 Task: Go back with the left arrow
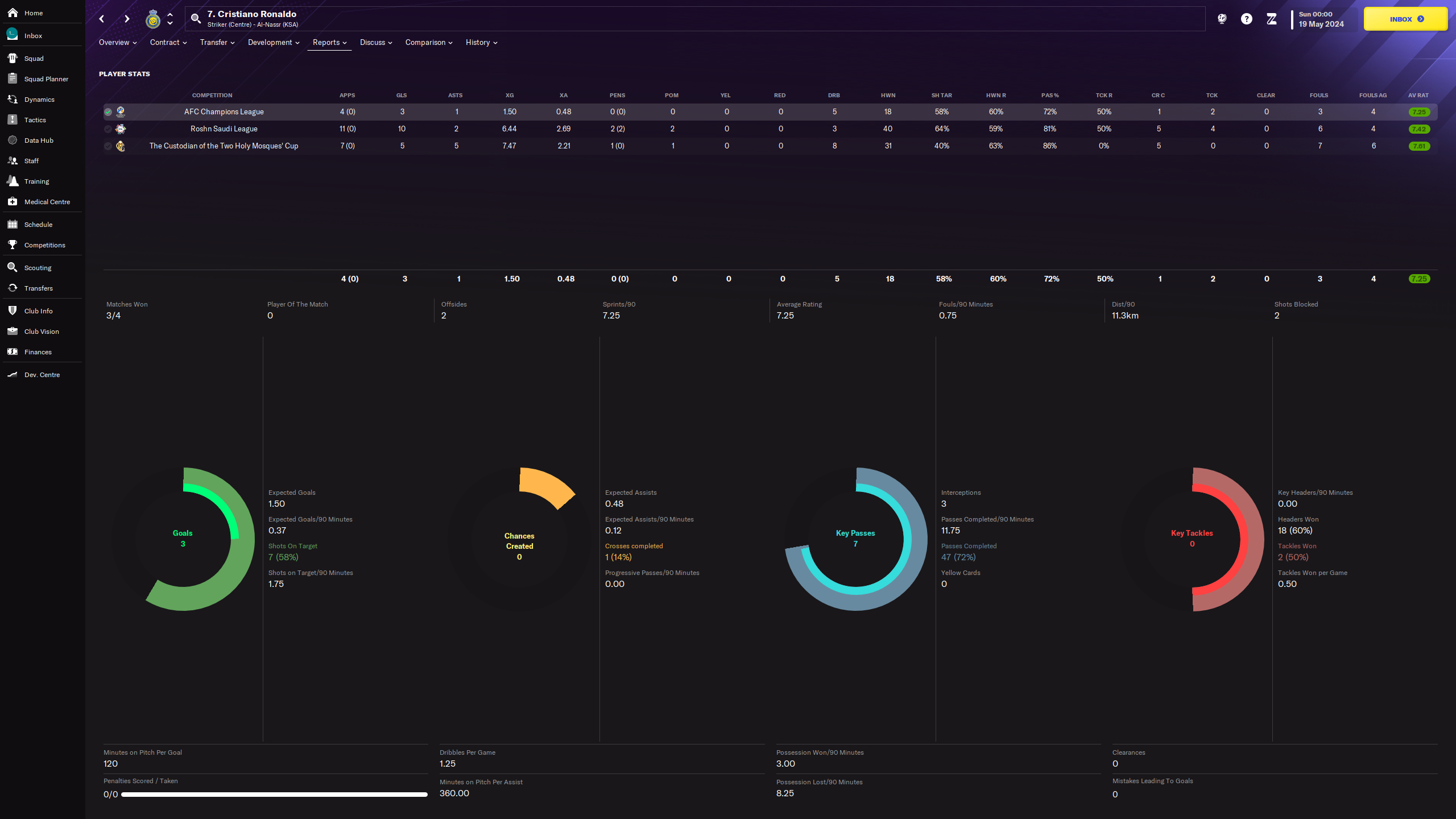point(102,19)
